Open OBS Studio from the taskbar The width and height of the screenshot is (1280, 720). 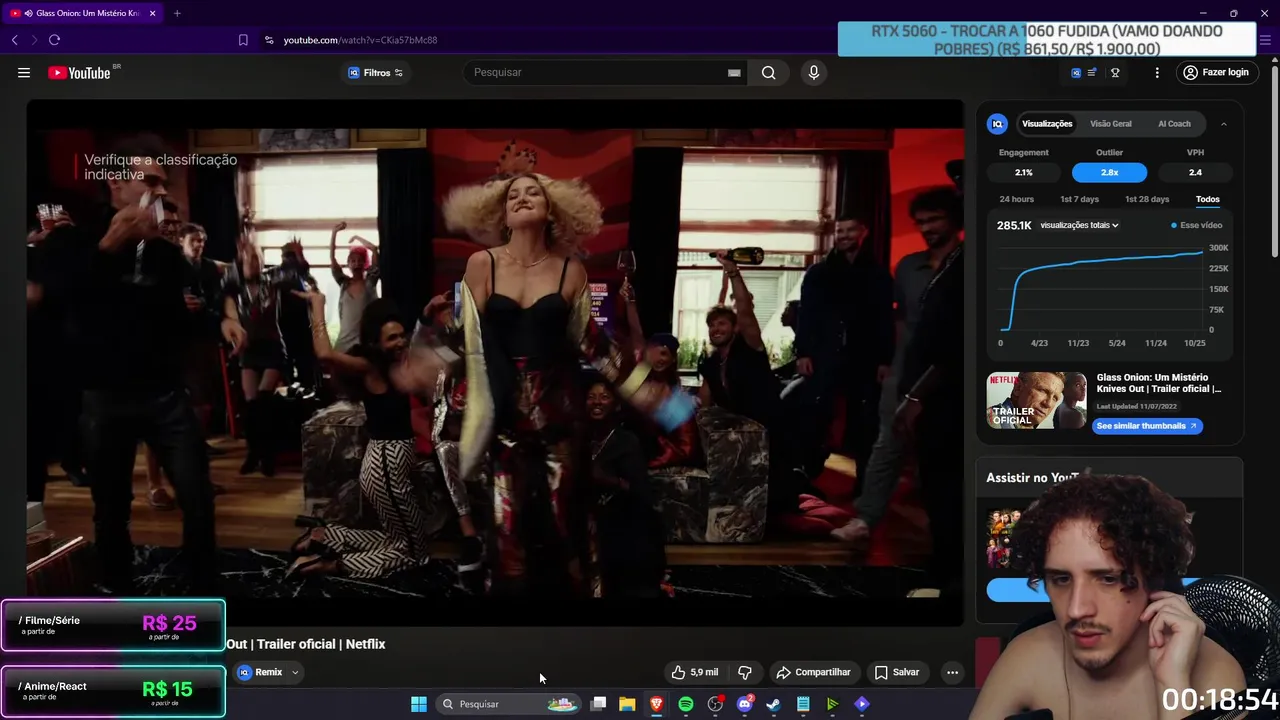point(715,704)
